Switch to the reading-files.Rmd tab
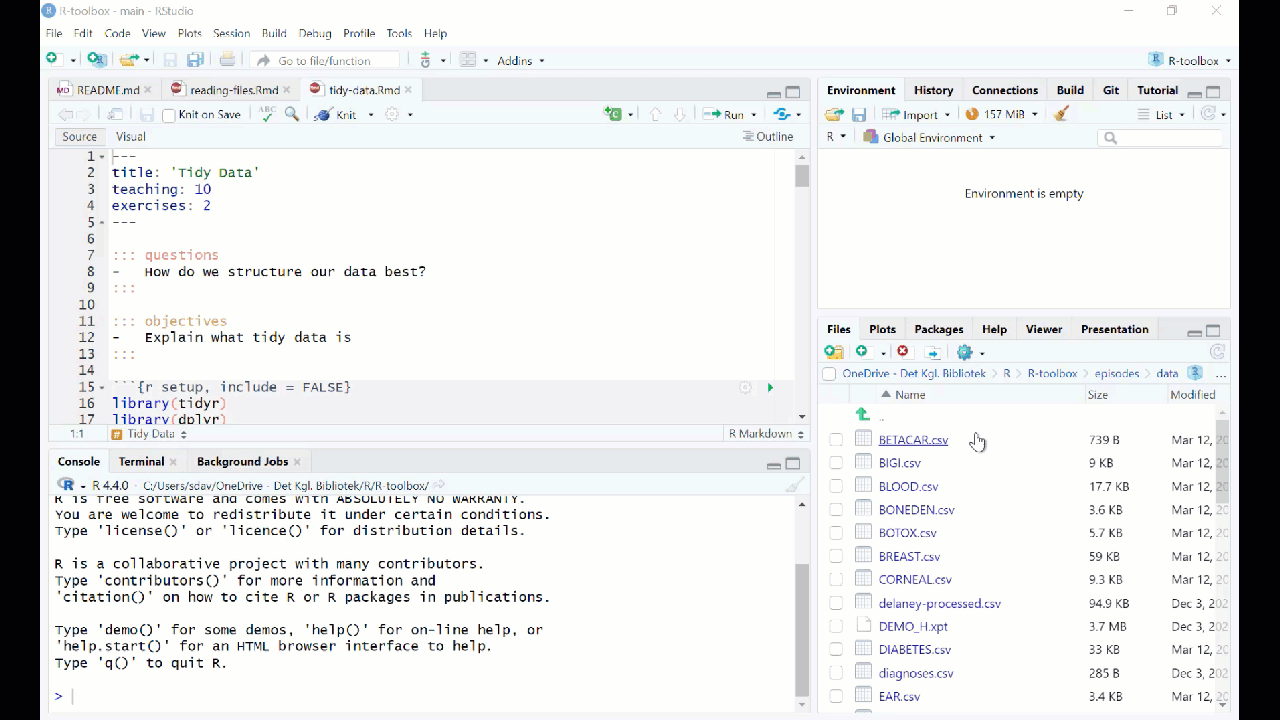This screenshot has width=1280, height=720. [233, 90]
